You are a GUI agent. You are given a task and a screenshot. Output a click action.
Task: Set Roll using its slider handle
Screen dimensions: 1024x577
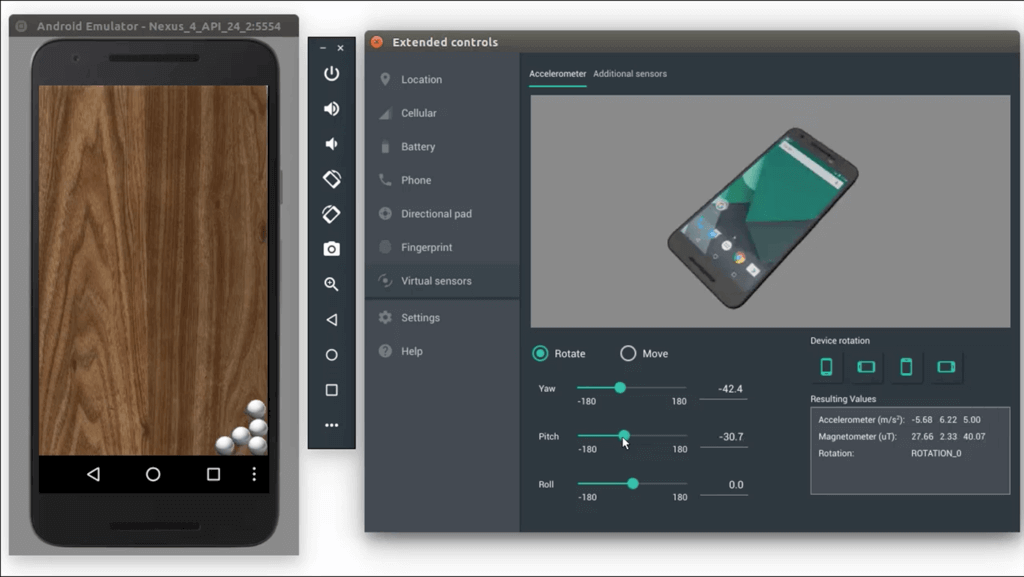click(x=633, y=484)
